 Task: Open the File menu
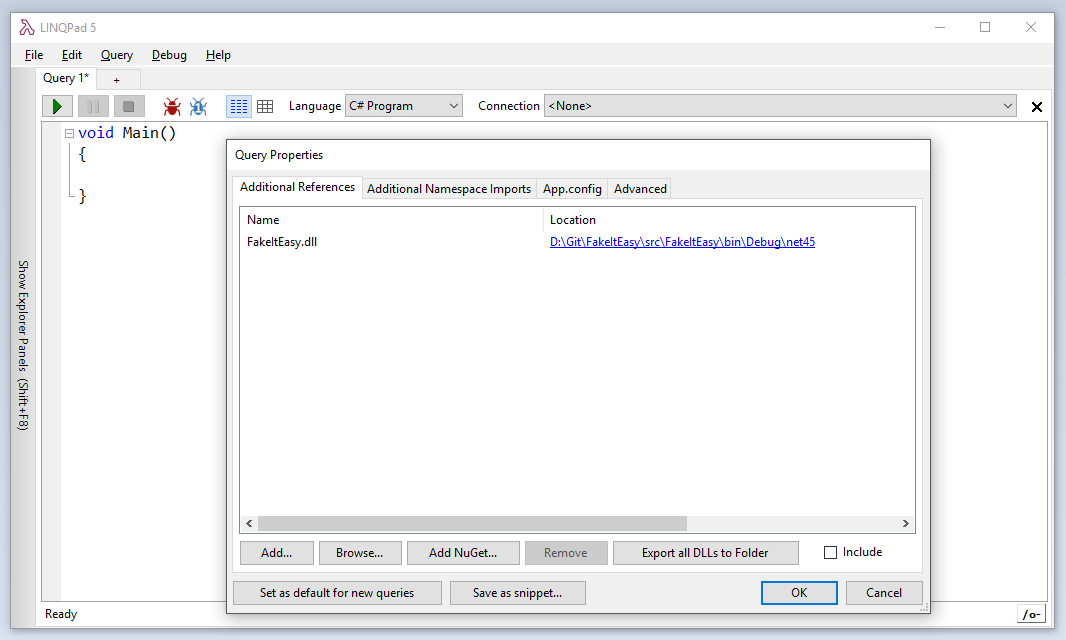pos(34,55)
